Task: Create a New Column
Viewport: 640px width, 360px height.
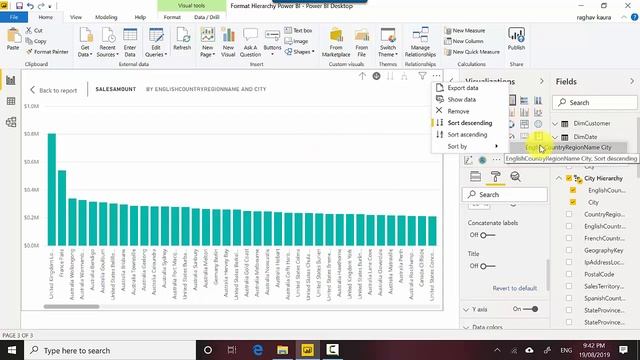Action: 464,41
